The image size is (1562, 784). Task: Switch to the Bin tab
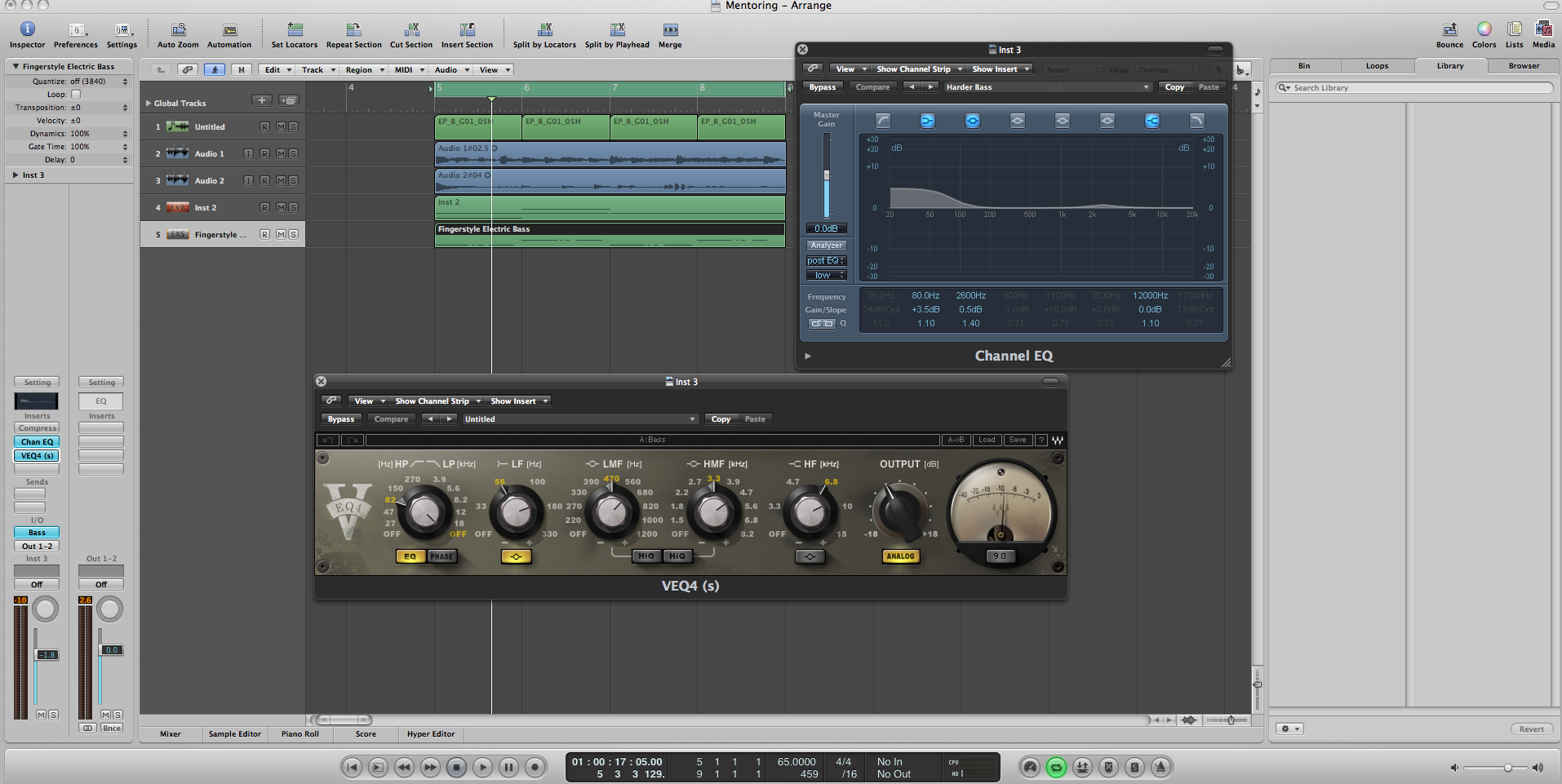[1304, 66]
